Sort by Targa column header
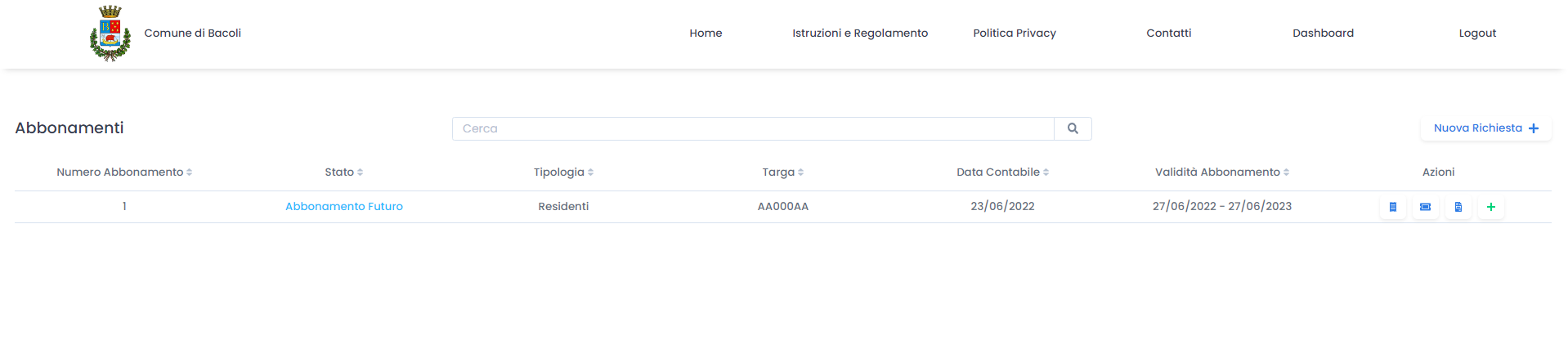Image resolution: width=1568 pixels, height=363 pixels. point(783,173)
